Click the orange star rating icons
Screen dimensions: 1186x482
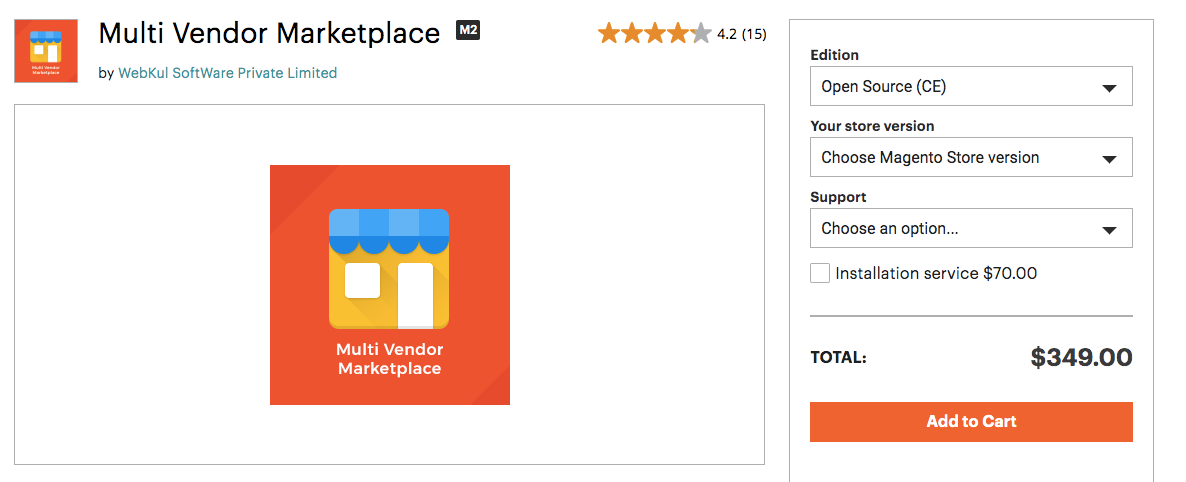654,33
